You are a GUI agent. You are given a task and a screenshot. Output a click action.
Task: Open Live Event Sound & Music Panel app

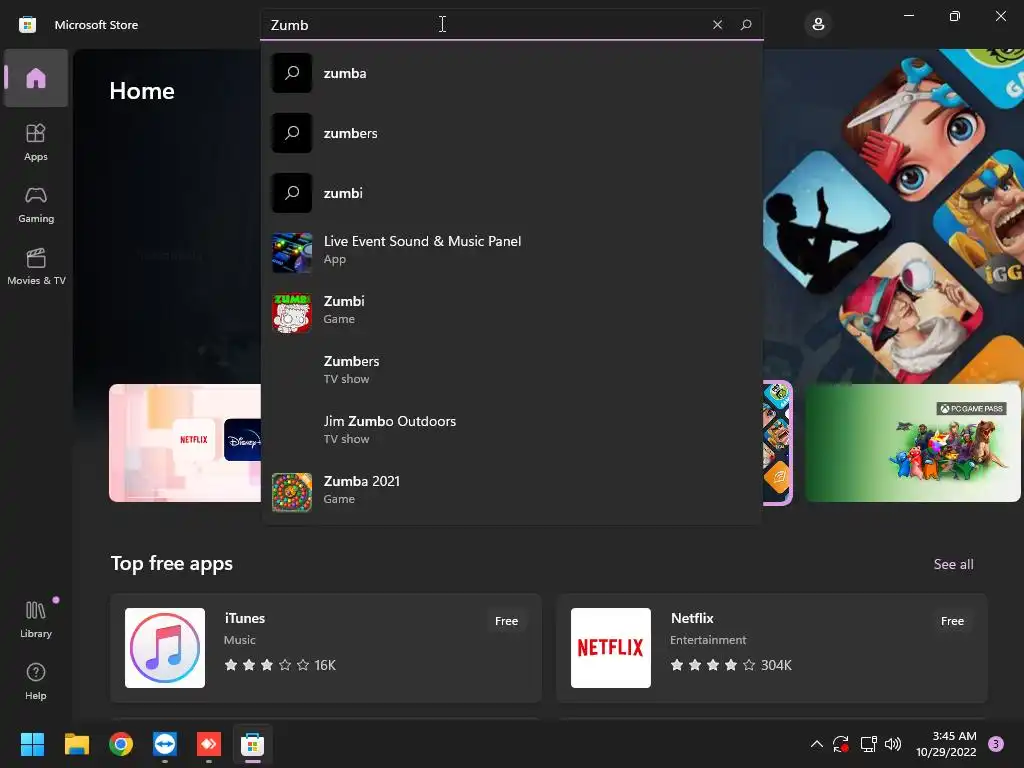(x=511, y=252)
